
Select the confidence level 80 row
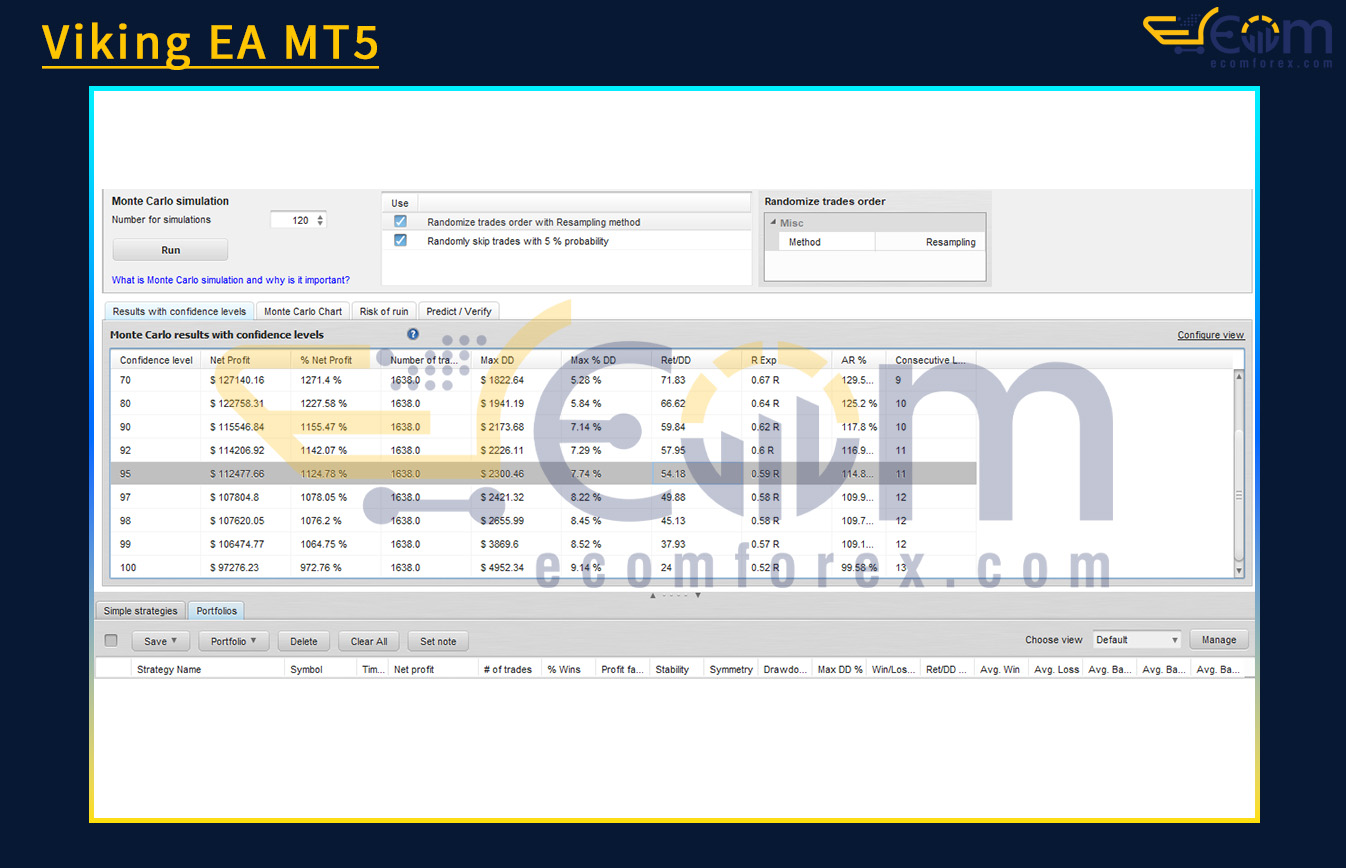pyautogui.click(x=543, y=403)
